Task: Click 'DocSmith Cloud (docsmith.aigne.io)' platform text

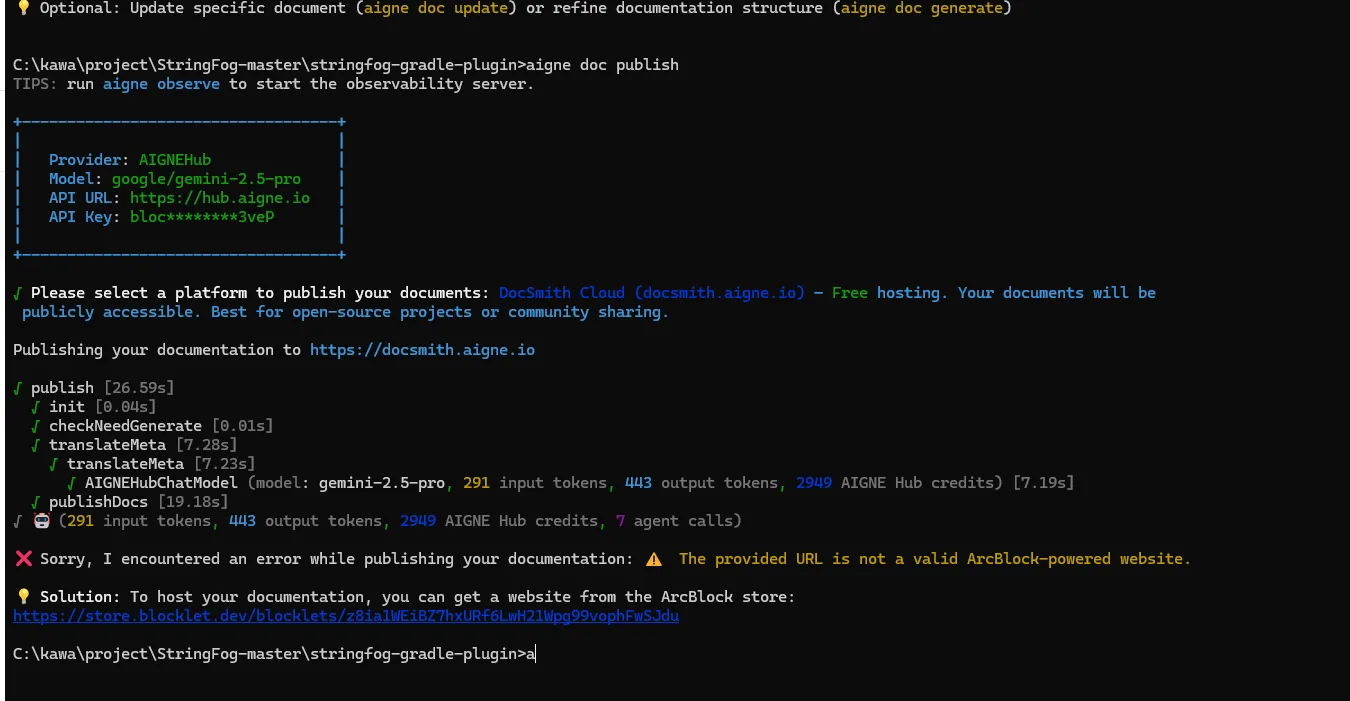Action: [651, 293]
